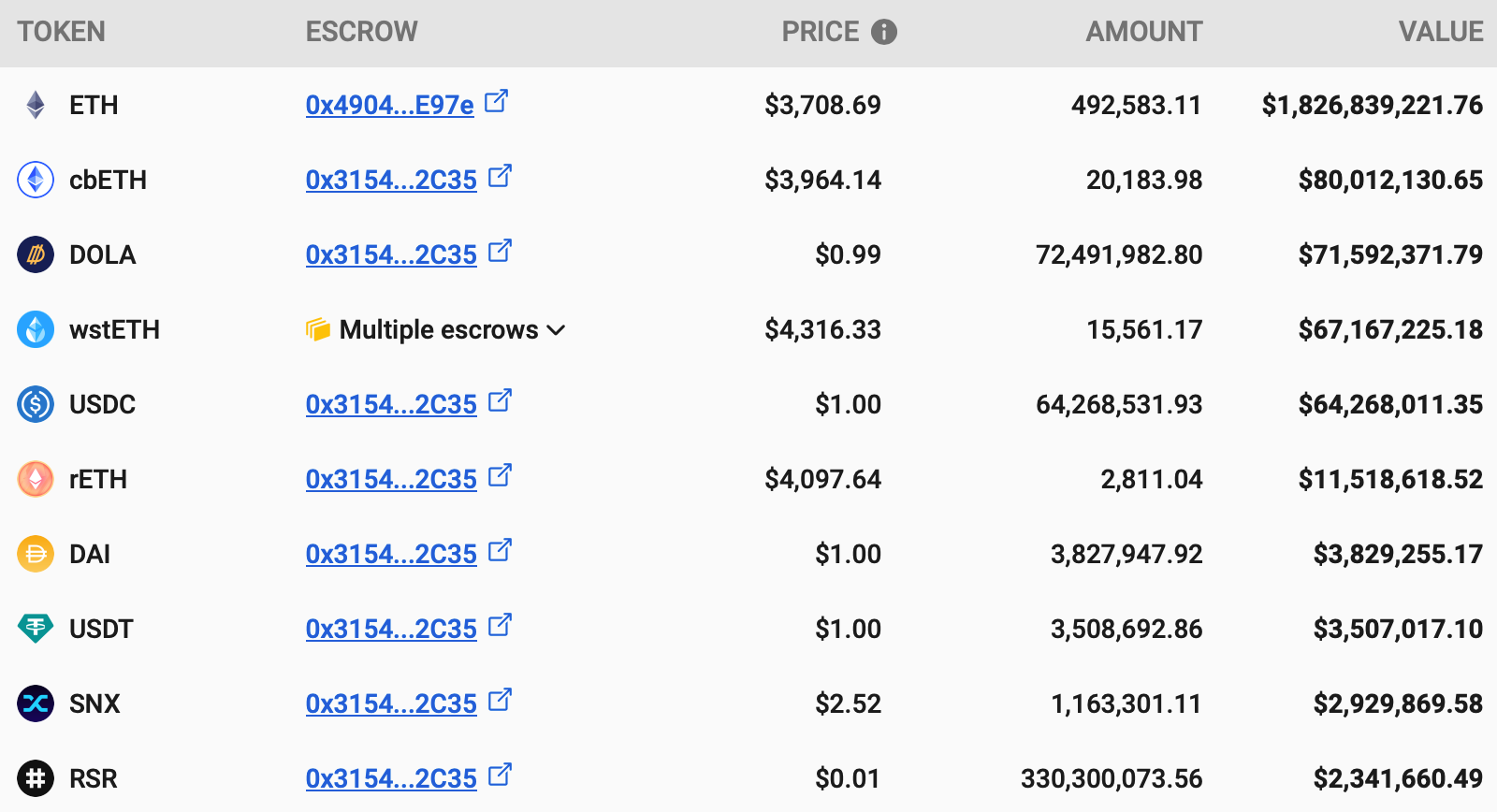Open SNX escrow address link
Screen dimensions: 1497x812
click(391, 703)
